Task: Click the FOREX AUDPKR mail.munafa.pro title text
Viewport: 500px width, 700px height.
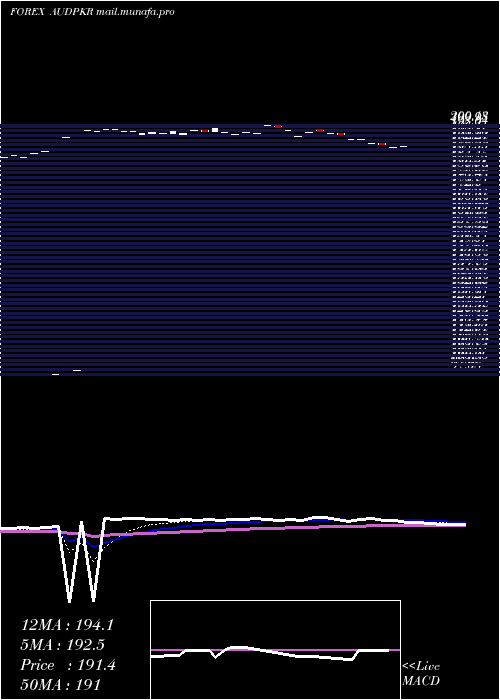Action: tap(92, 12)
